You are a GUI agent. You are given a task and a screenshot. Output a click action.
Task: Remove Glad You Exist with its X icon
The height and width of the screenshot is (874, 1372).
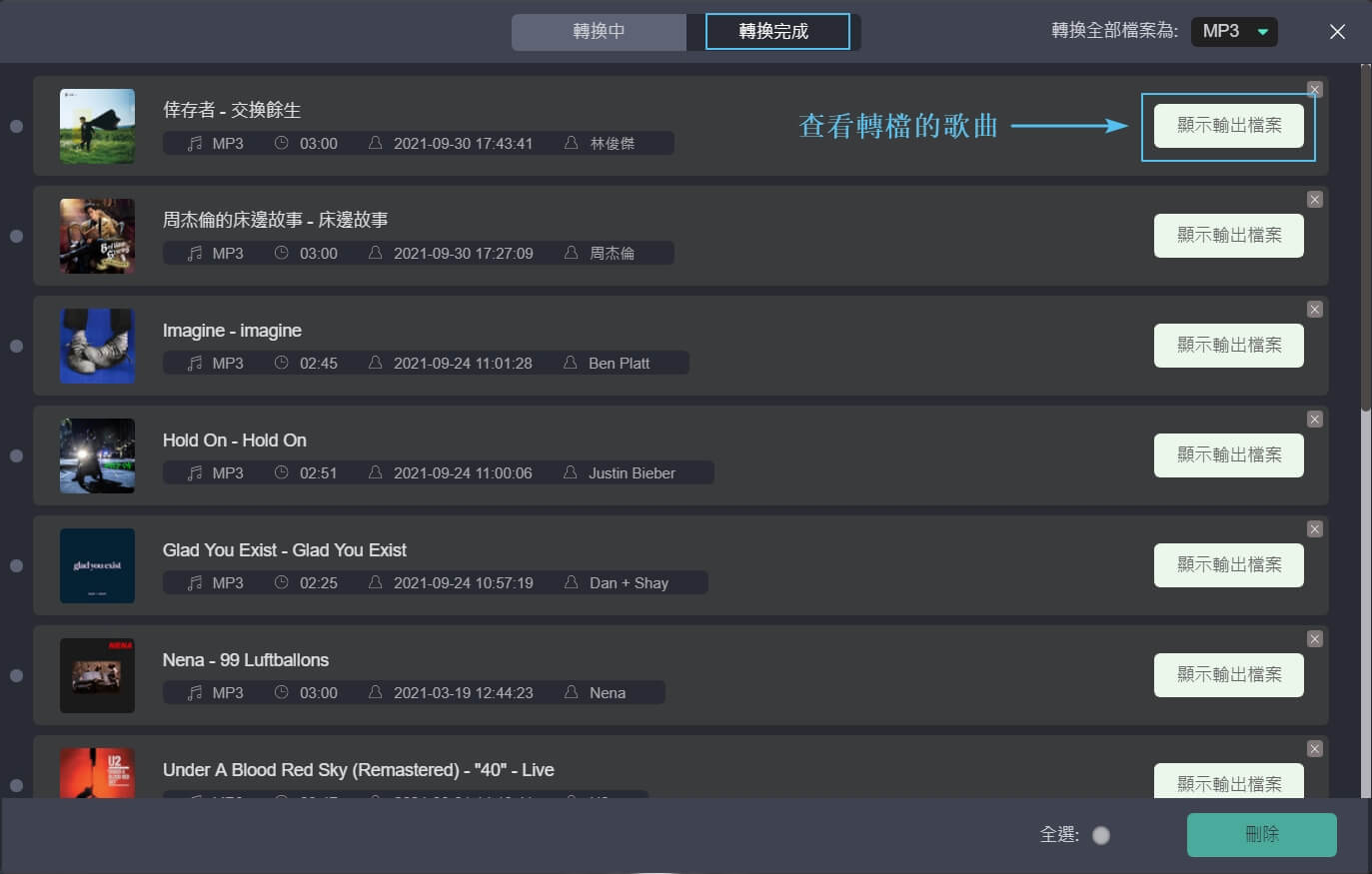point(1315,529)
